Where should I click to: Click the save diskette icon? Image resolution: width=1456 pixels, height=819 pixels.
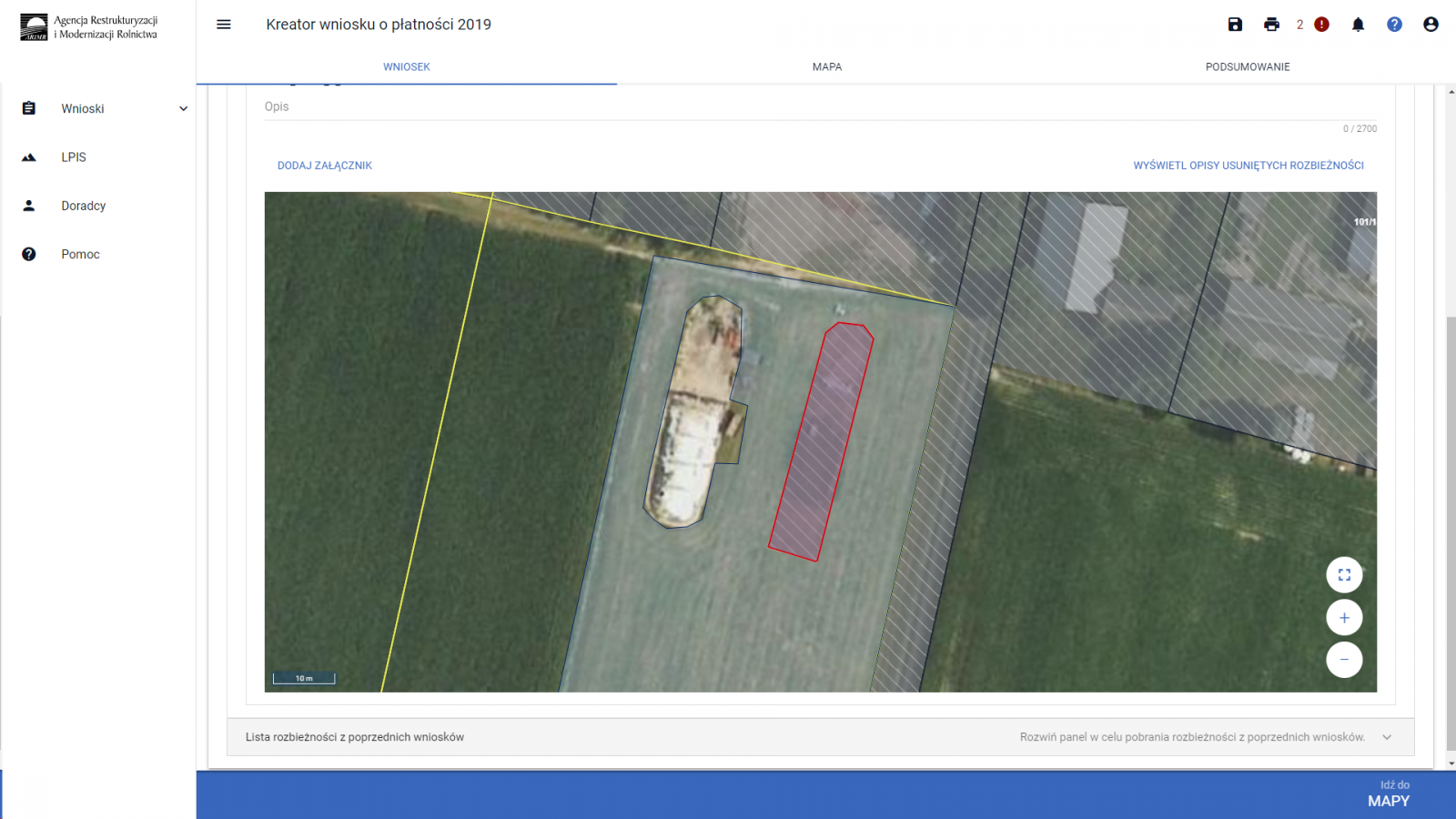point(1235,25)
